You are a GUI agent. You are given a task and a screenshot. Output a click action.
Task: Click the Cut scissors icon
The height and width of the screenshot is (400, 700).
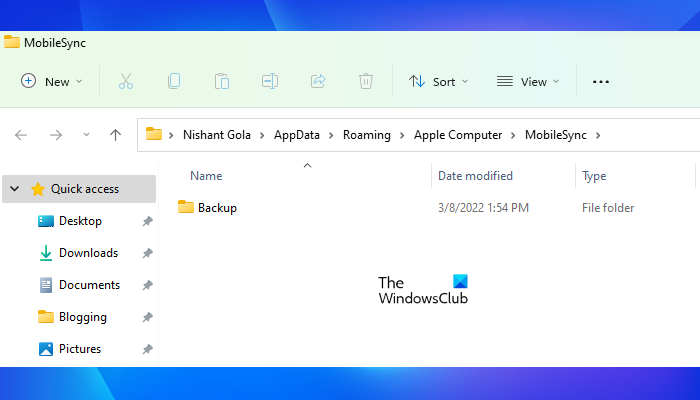click(x=126, y=81)
